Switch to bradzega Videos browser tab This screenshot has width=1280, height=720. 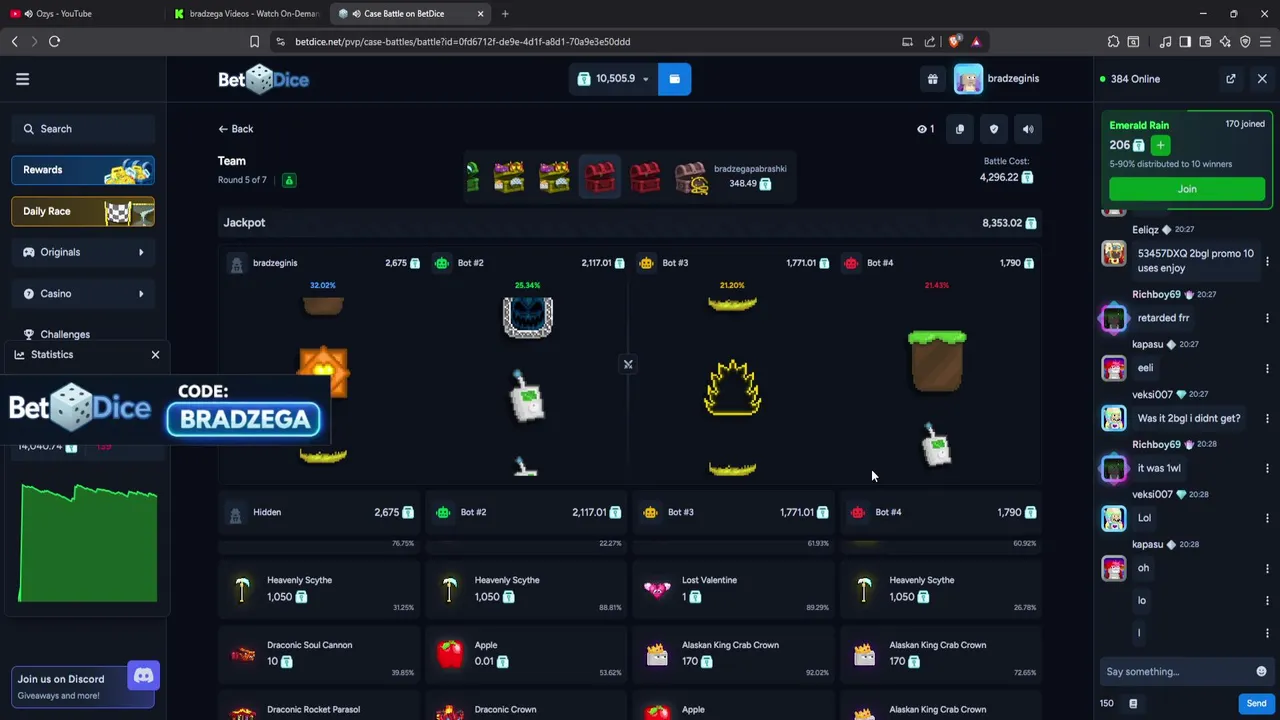point(245,14)
